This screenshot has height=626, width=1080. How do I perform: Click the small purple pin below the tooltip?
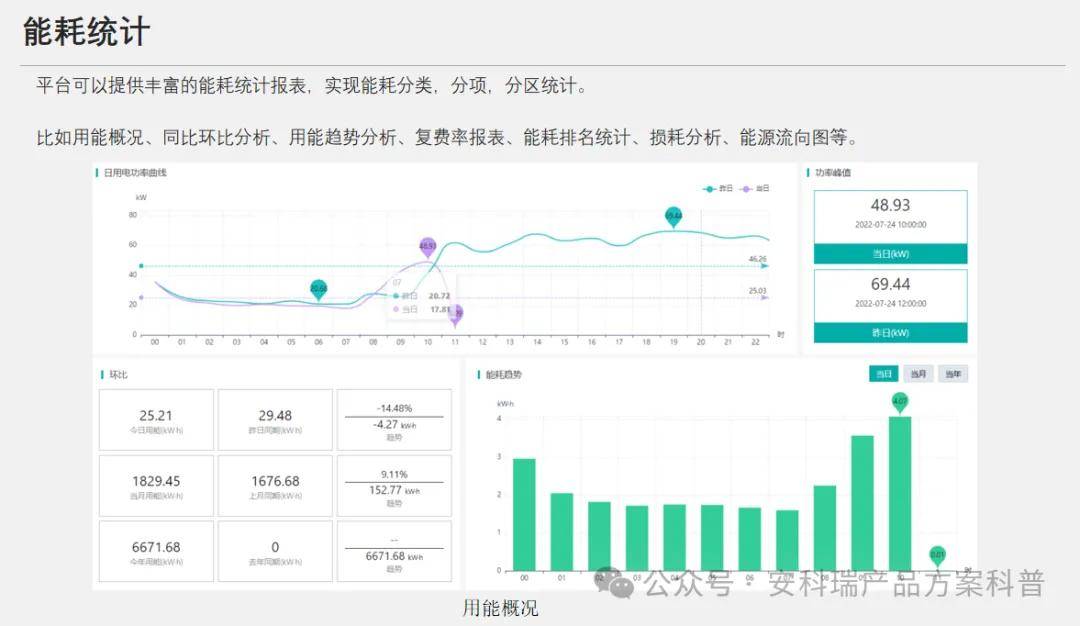(456, 313)
